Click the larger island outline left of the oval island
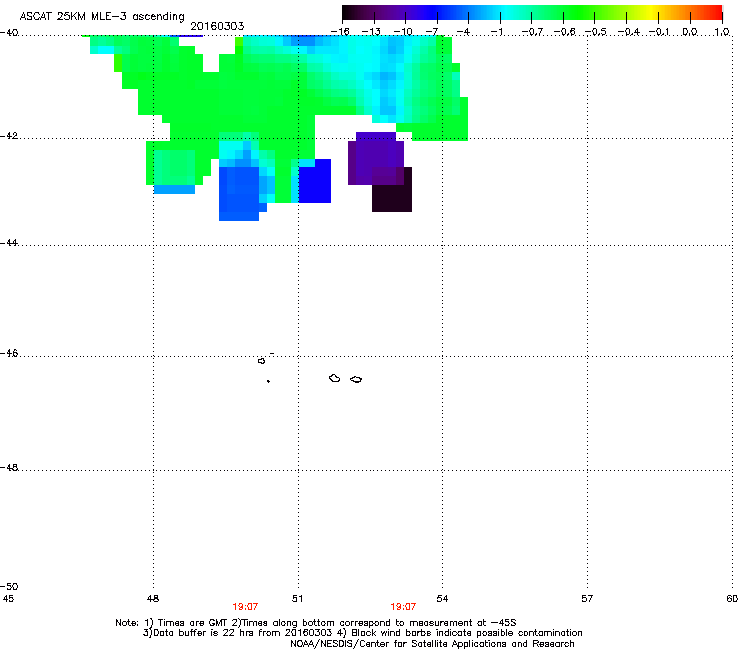740x650 pixels. click(x=335, y=378)
